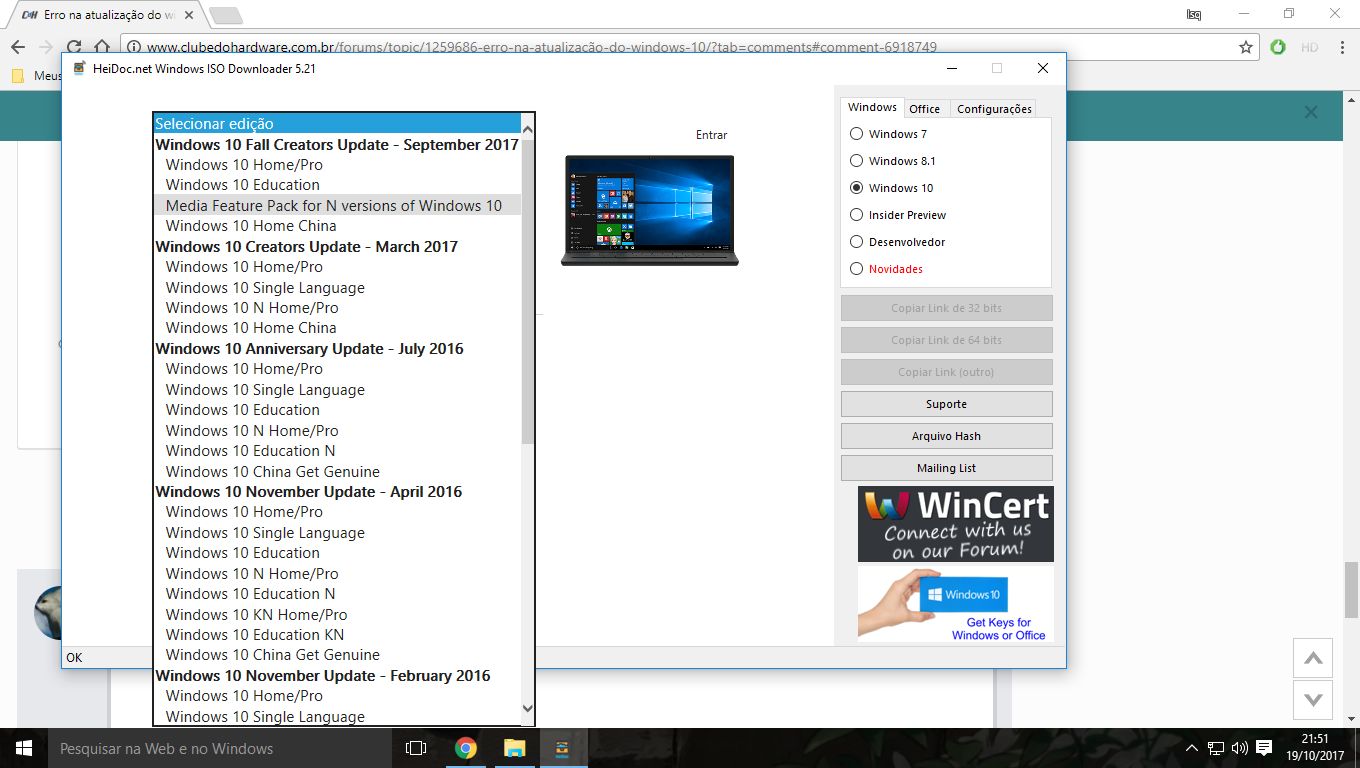
Task: Click the Chrome address bar URL
Action: [x=541, y=47]
